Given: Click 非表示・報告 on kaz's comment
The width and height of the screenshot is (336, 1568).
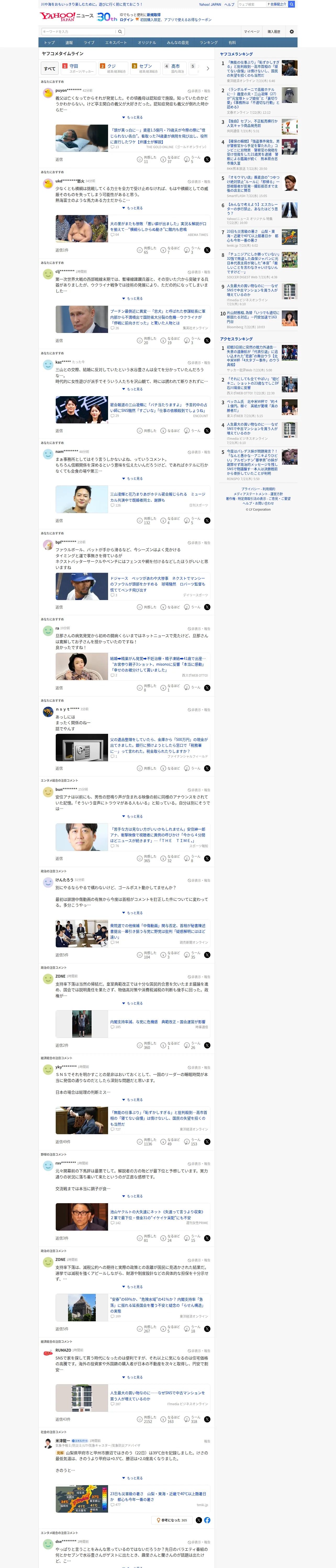Looking at the screenshot, I should (199, 362).
